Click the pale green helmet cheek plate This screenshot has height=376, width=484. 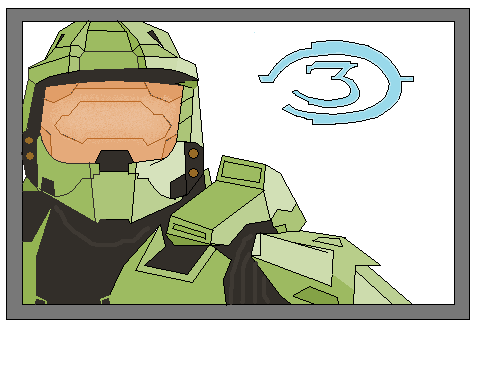click(160, 177)
